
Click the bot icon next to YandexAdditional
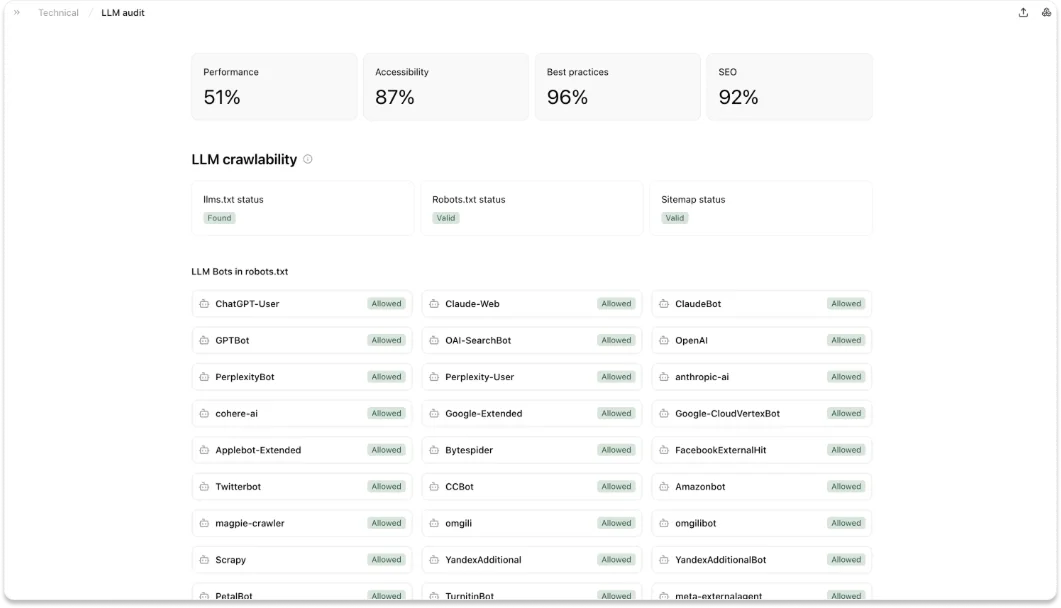coord(434,559)
